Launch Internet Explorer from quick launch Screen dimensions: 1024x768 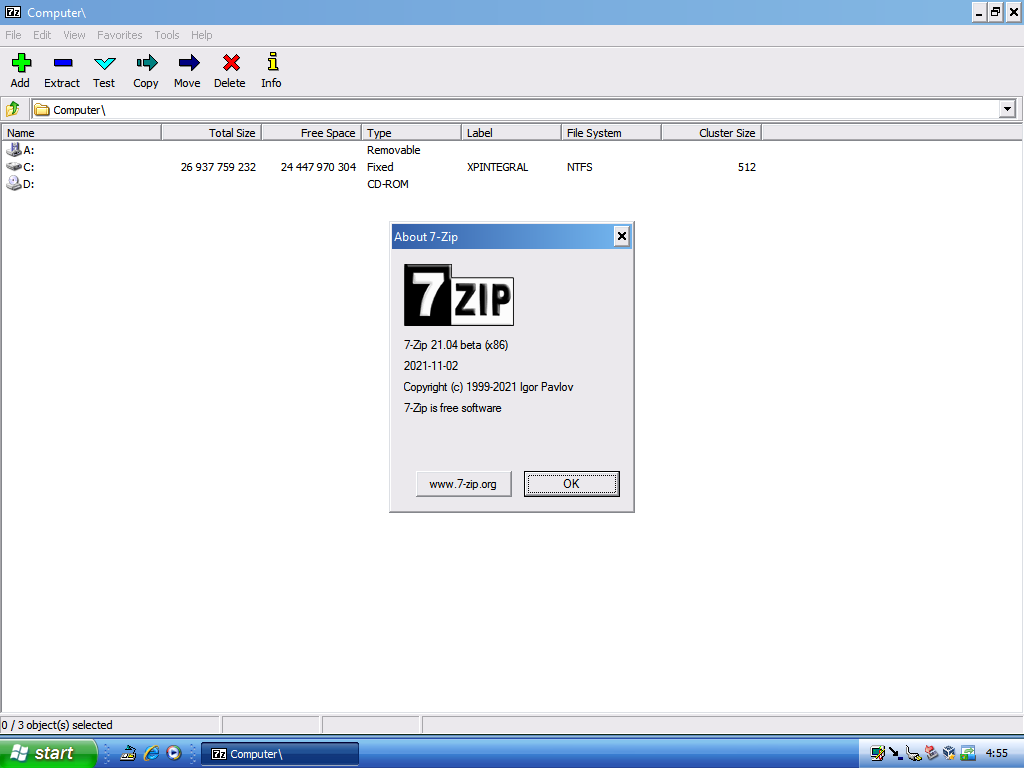(152, 753)
